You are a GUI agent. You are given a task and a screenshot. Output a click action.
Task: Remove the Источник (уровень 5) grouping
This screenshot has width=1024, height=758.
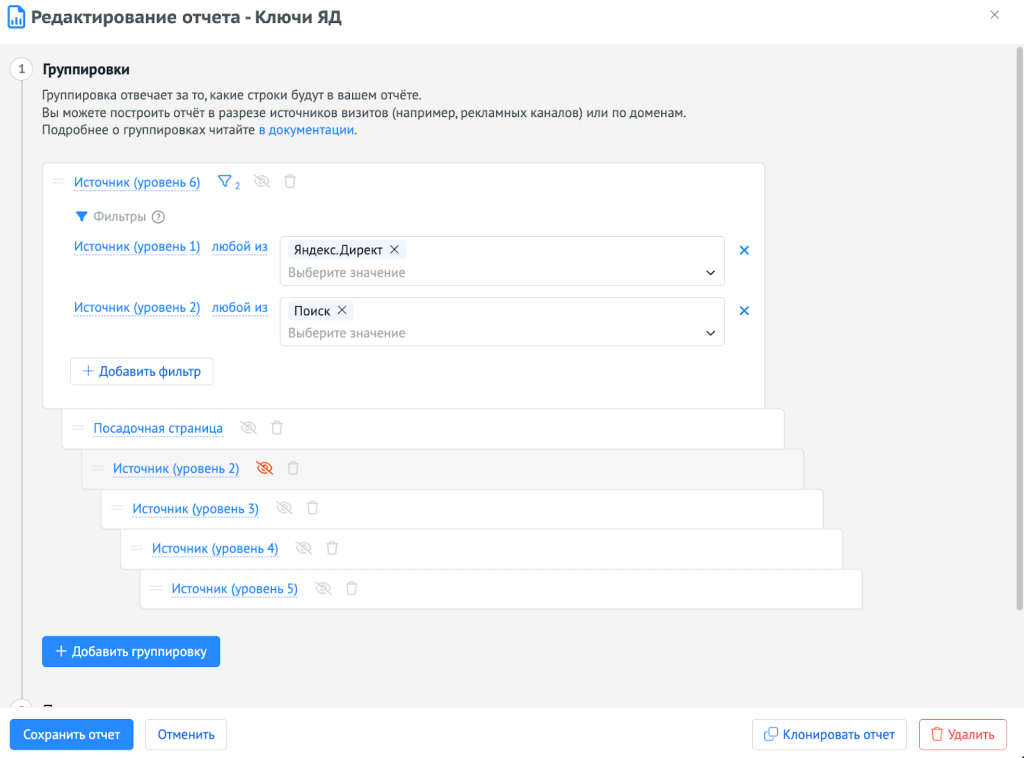pyautogui.click(x=351, y=589)
